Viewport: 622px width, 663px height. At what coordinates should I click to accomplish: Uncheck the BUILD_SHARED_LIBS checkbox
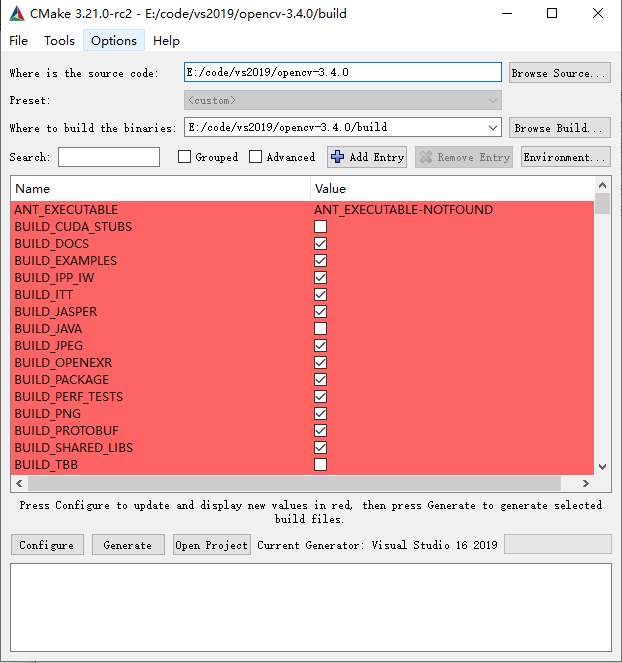321,447
